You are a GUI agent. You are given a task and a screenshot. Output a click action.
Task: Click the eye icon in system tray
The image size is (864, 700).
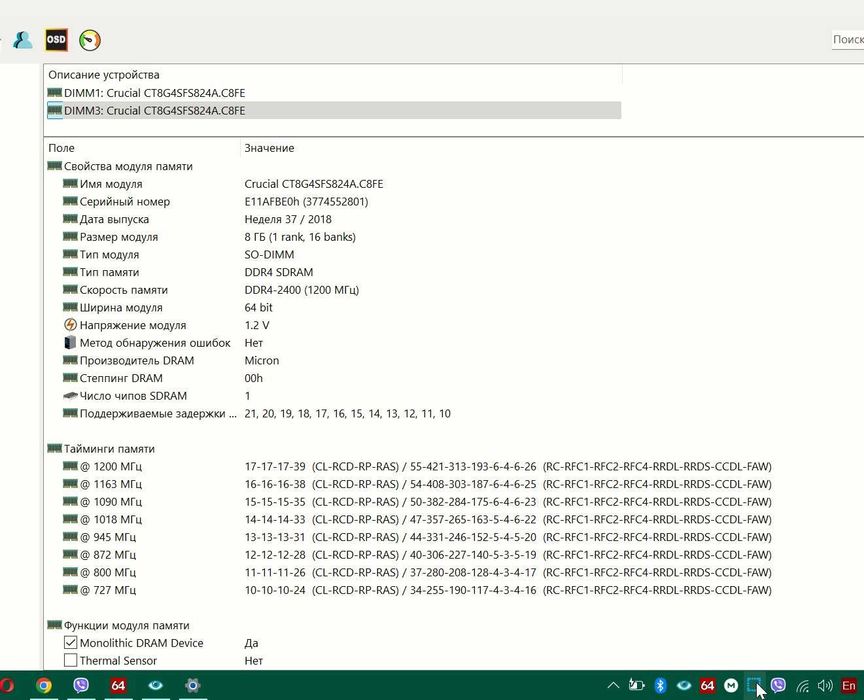tap(684, 685)
